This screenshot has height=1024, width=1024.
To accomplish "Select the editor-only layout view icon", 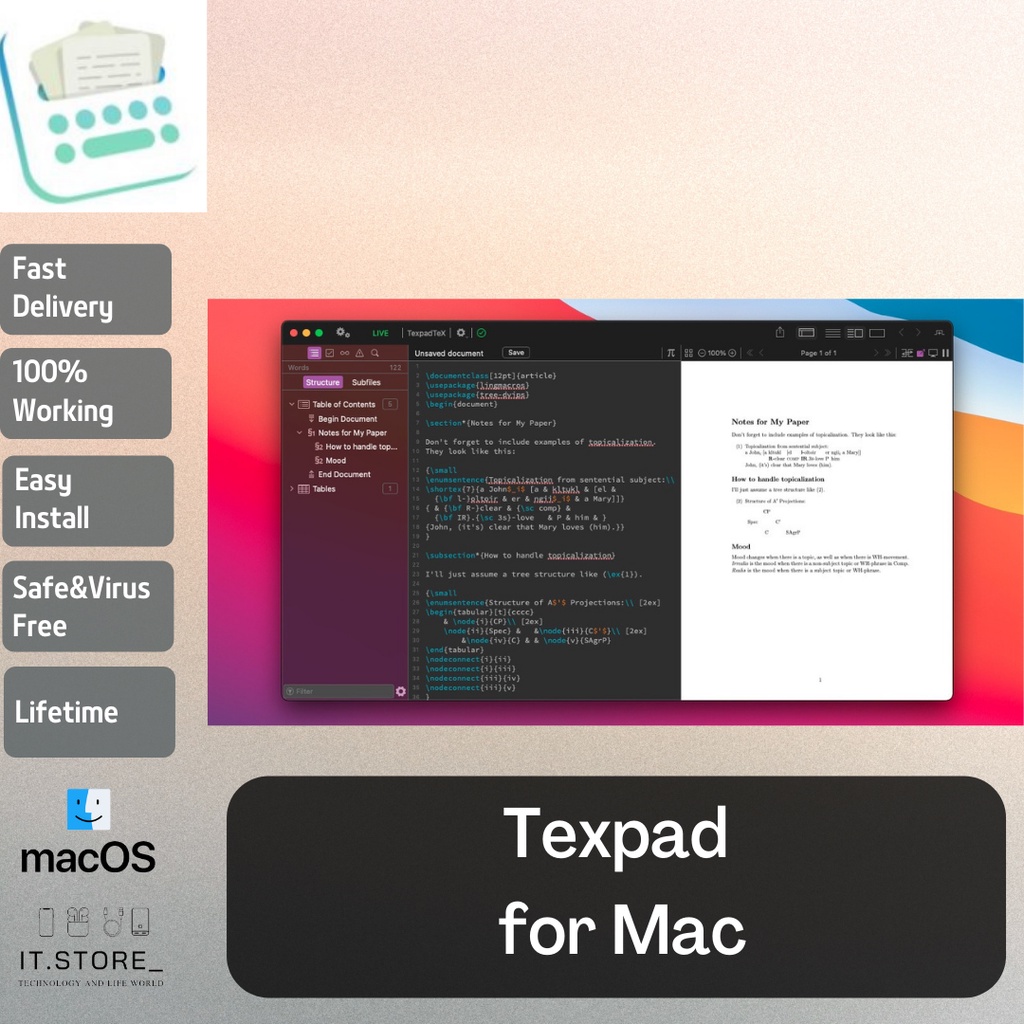I will tap(834, 333).
